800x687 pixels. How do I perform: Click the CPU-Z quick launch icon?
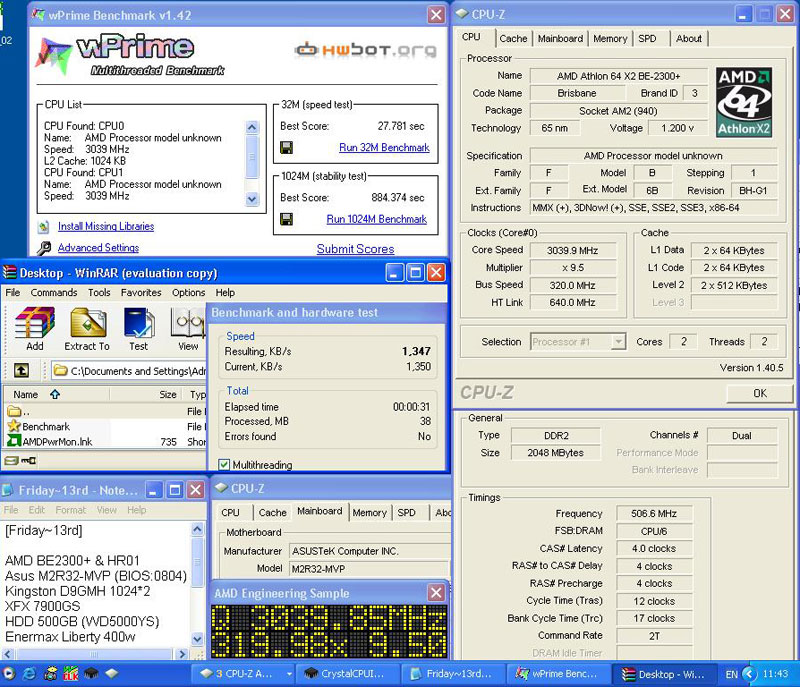[x=112, y=674]
